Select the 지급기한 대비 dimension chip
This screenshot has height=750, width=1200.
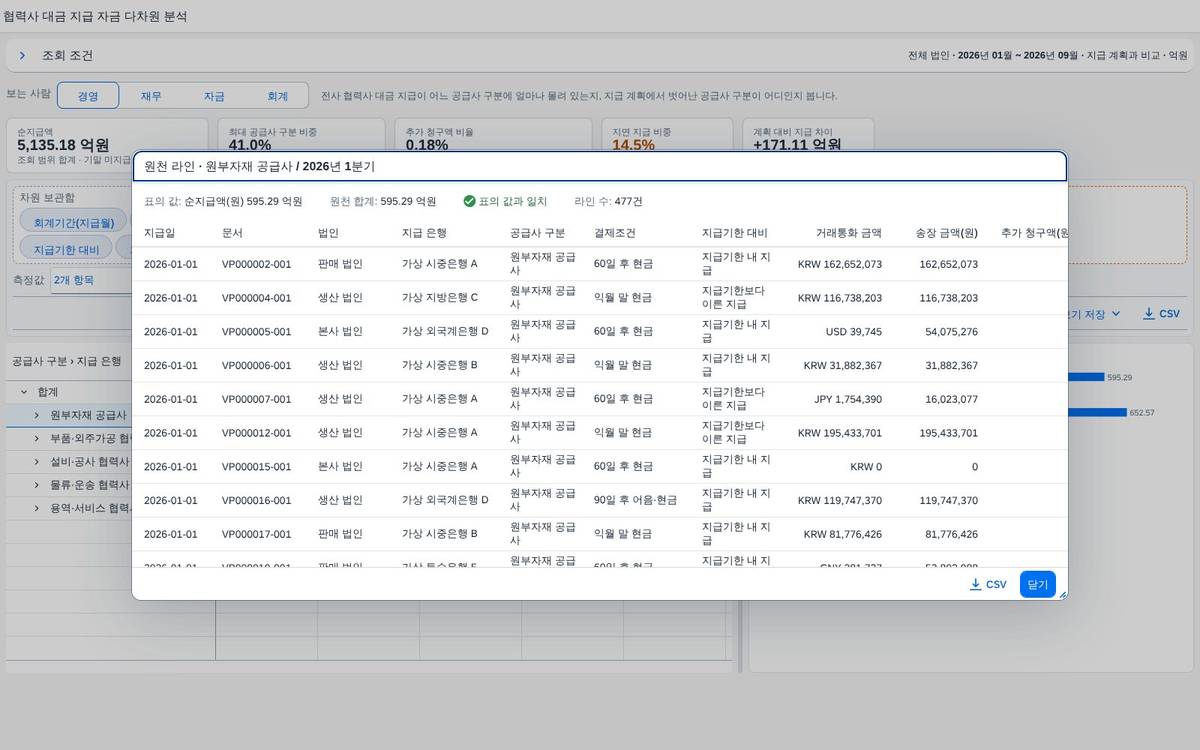pyautogui.click(x=66, y=249)
